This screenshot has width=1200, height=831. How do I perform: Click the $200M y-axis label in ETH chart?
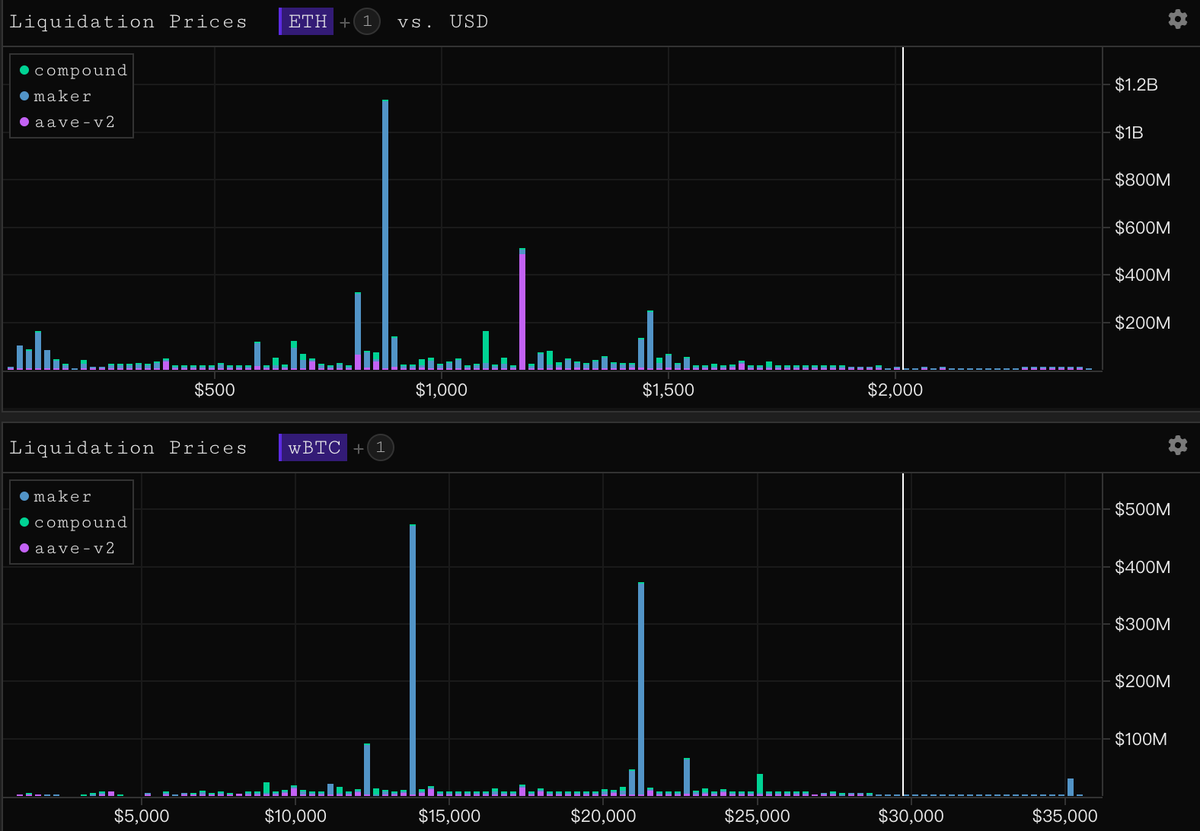(x=1142, y=323)
